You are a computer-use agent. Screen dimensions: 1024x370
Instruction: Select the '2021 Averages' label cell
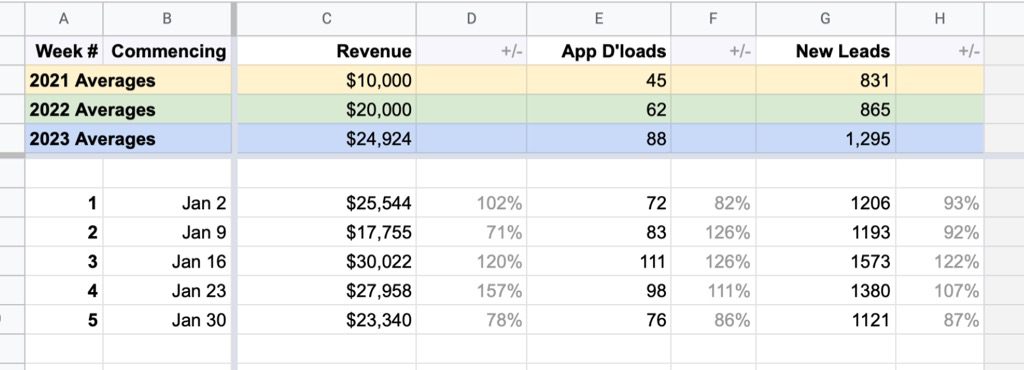[x=129, y=80]
